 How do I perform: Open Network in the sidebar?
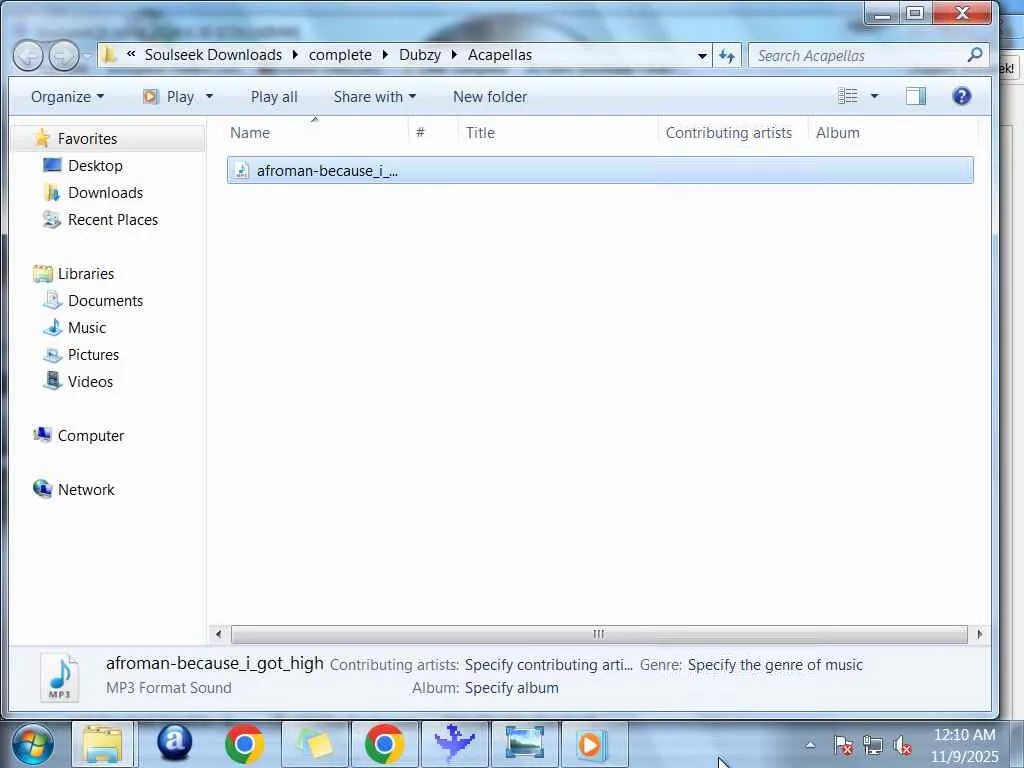pos(86,490)
